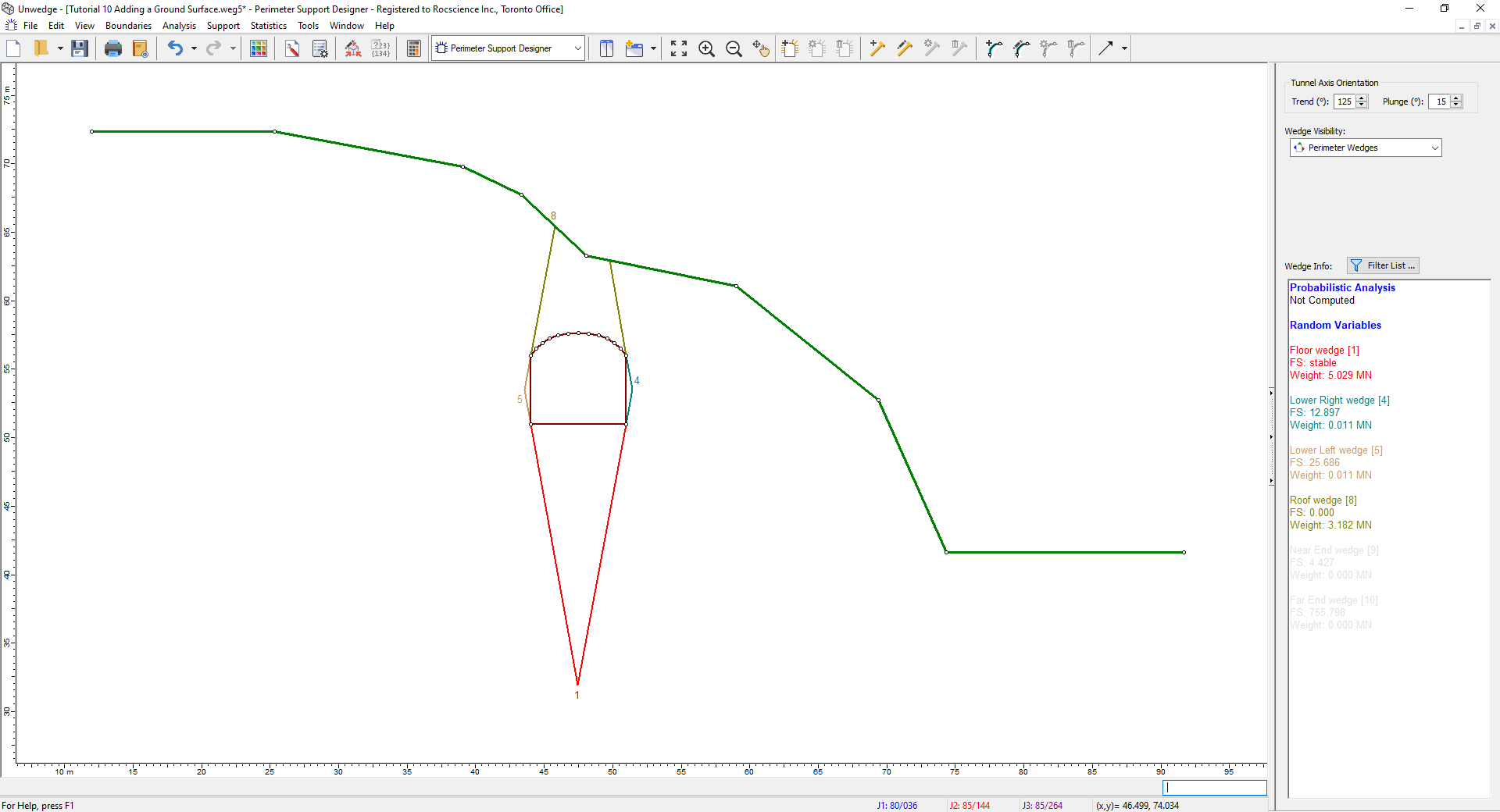Click the Add Bolt icon with plus
This screenshot has width=1500, height=812.
(877, 48)
